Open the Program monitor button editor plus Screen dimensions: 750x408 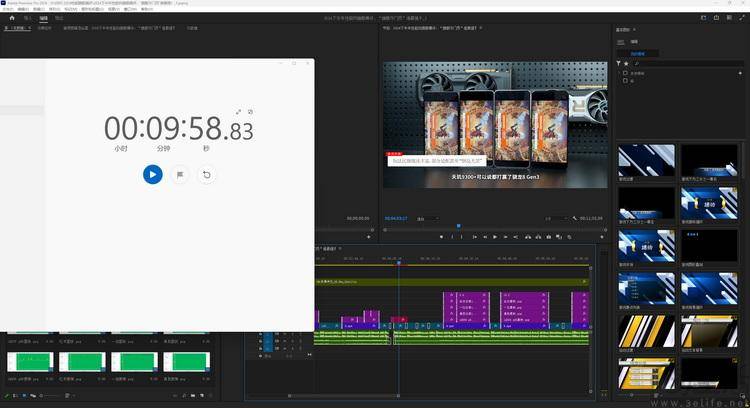(602, 237)
